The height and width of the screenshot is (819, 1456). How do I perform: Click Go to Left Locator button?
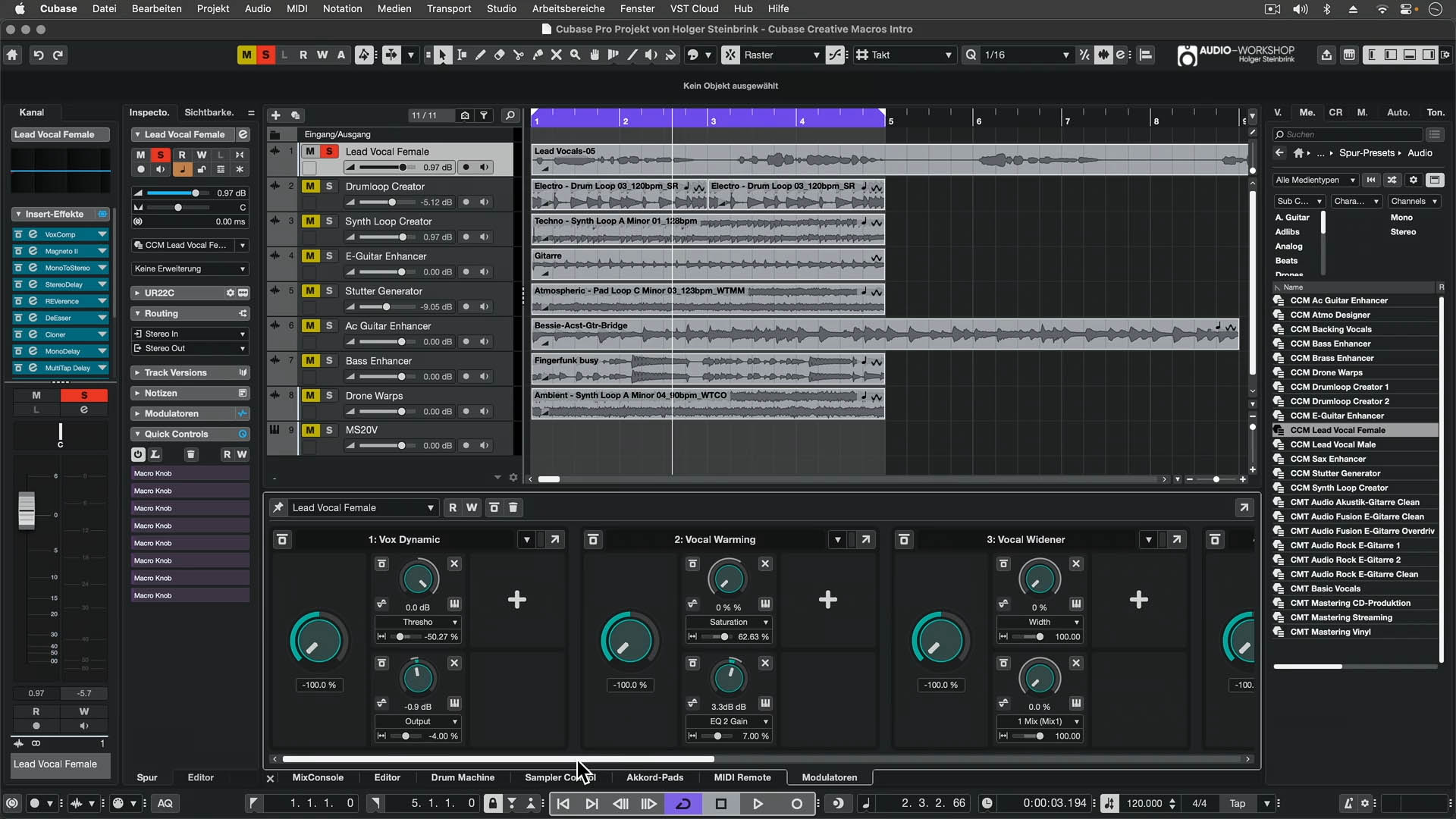[563, 804]
